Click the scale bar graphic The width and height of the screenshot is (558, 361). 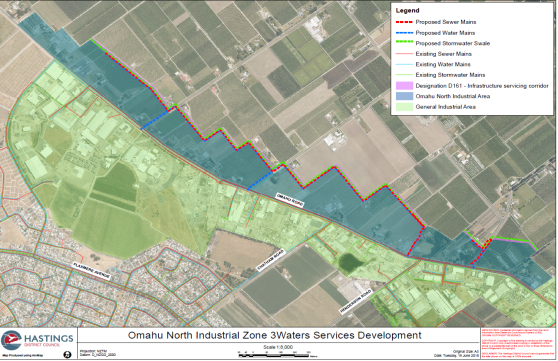coord(274,354)
